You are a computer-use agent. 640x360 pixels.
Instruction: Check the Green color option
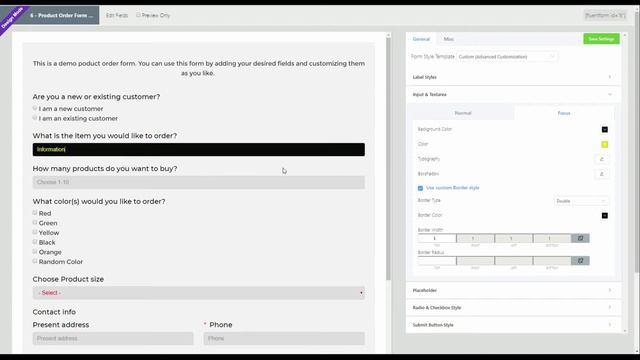[x=35, y=222]
